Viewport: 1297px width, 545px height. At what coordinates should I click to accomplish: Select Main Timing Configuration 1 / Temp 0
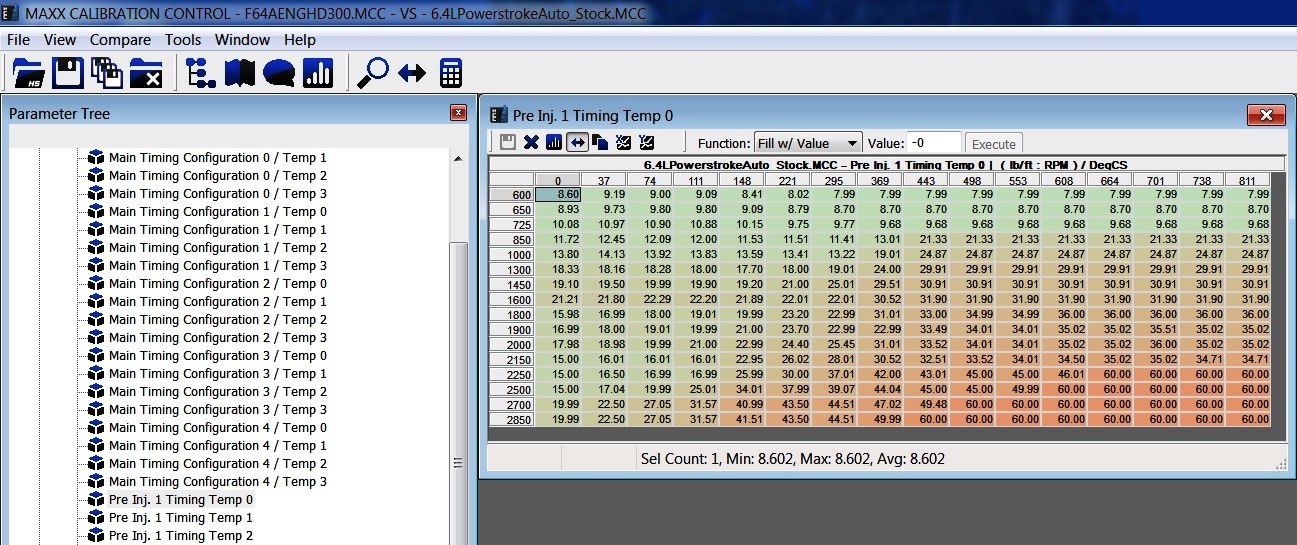point(217,212)
